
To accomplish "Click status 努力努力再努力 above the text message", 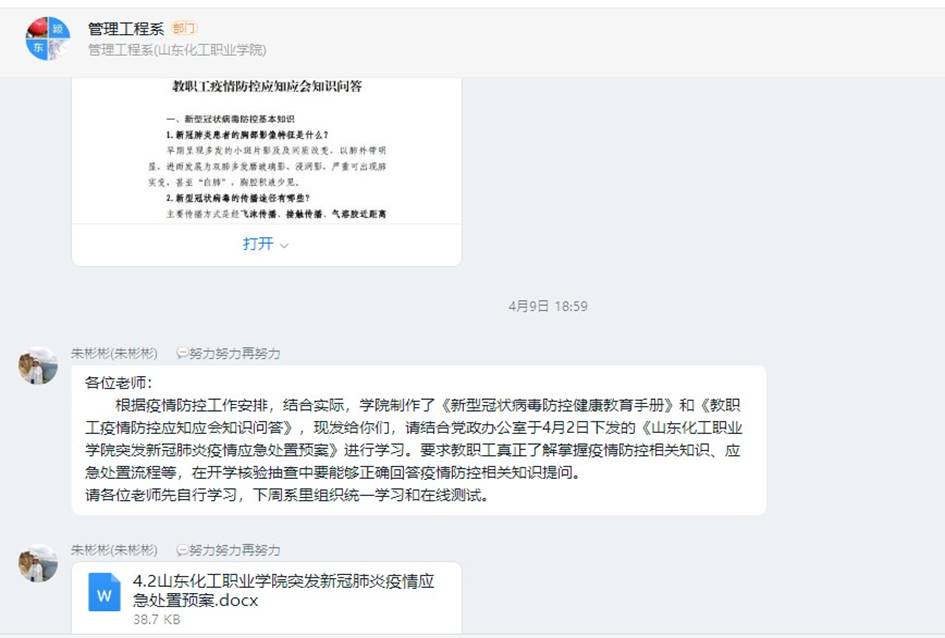I will pyautogui.click(x=234, y=354).
